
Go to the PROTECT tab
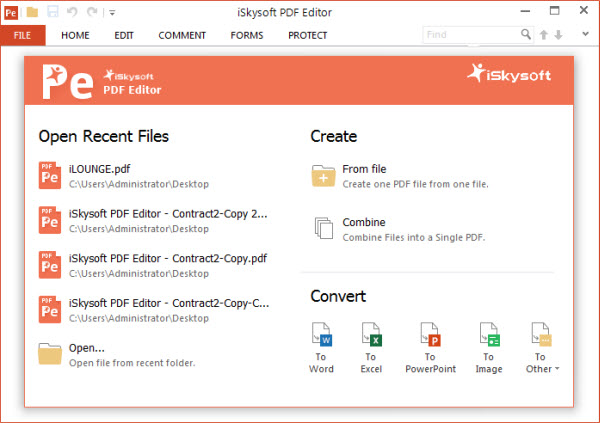[x=308, y=35]
